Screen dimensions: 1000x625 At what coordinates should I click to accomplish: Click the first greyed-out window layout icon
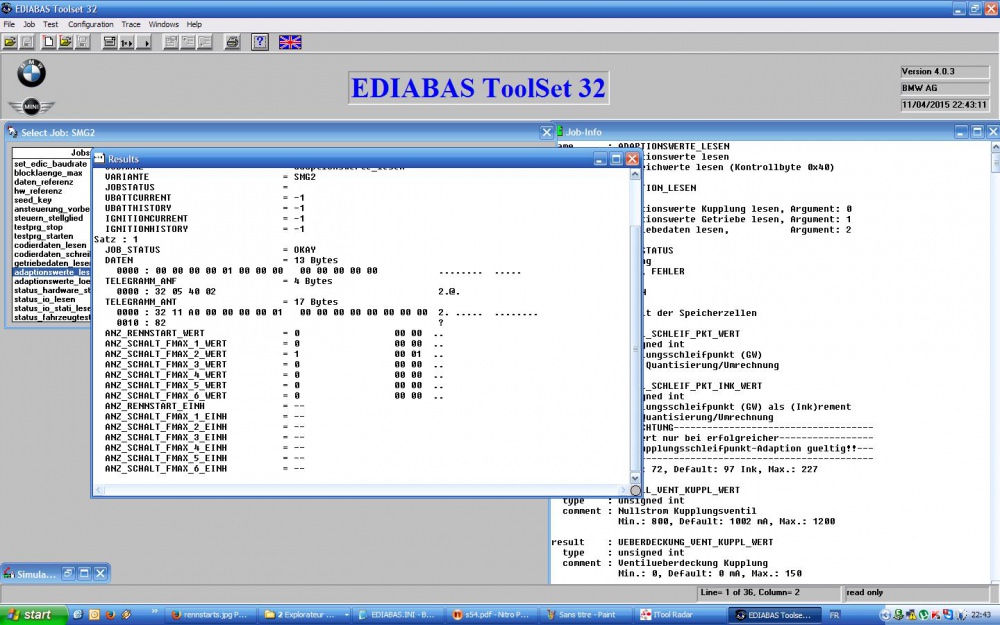[x=171, y=42]
